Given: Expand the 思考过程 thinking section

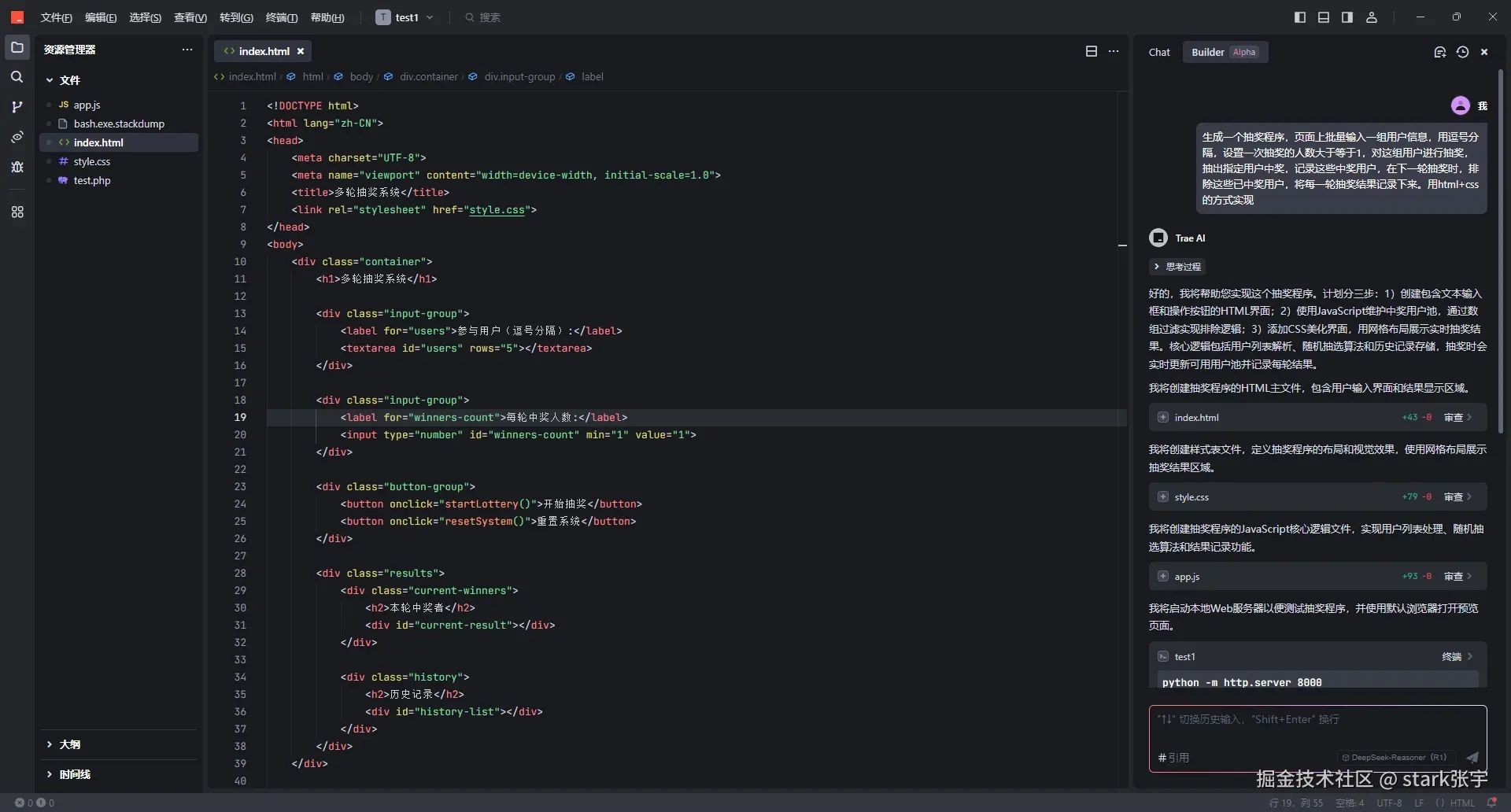Looking at the screenshot, I should [x=1177, y=267].
